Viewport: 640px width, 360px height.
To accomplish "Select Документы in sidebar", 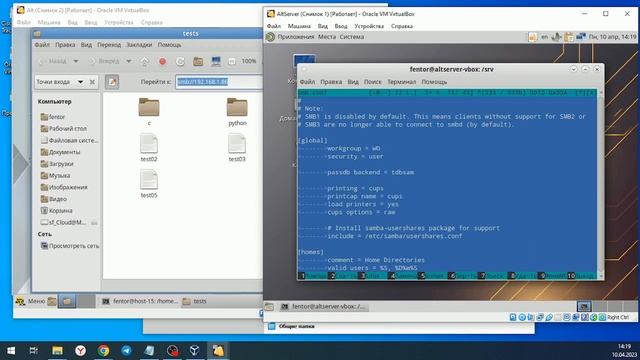I will tap(60, 152).
